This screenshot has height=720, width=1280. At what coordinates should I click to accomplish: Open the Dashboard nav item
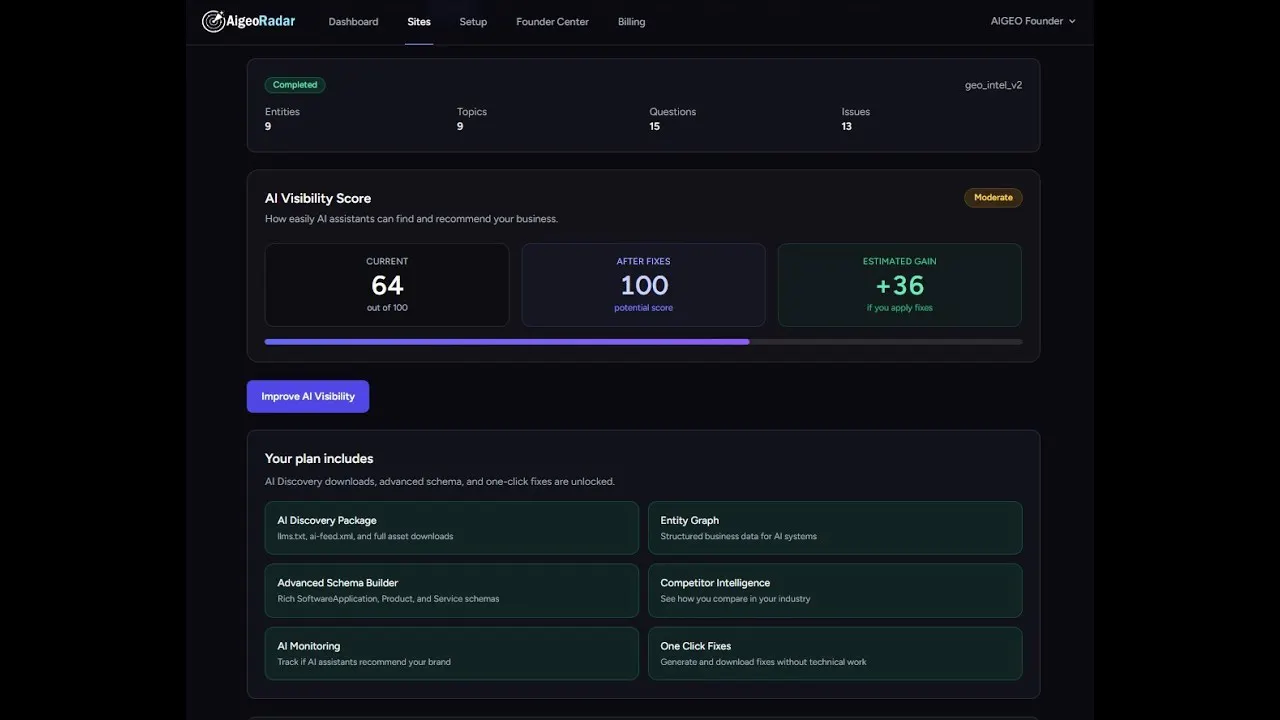(x=353, y=22)
